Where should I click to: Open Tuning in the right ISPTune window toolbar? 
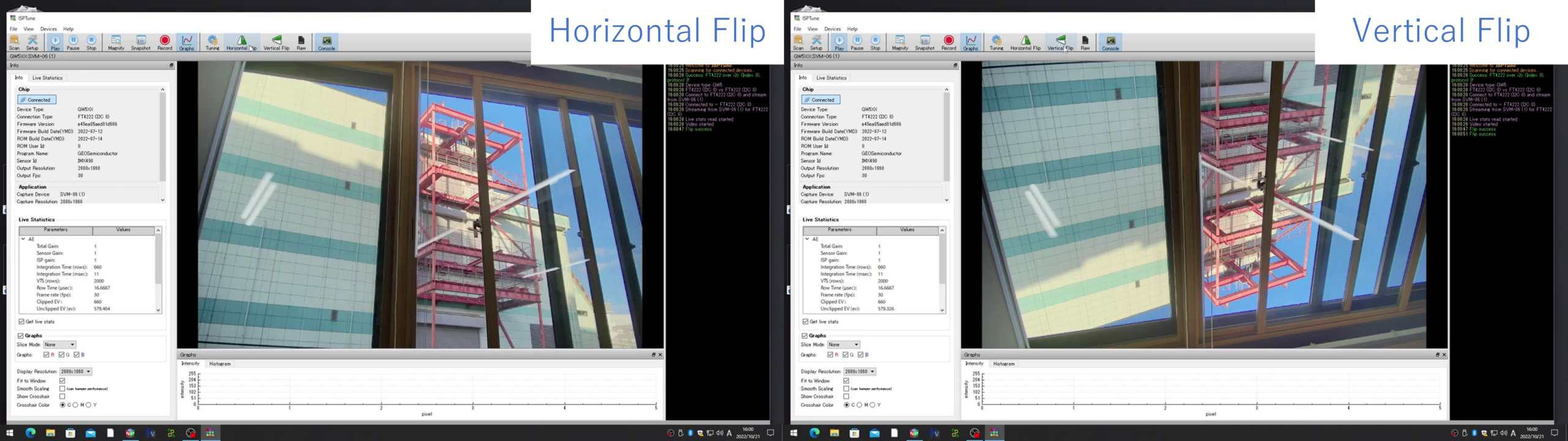click(x=997, y=42)
